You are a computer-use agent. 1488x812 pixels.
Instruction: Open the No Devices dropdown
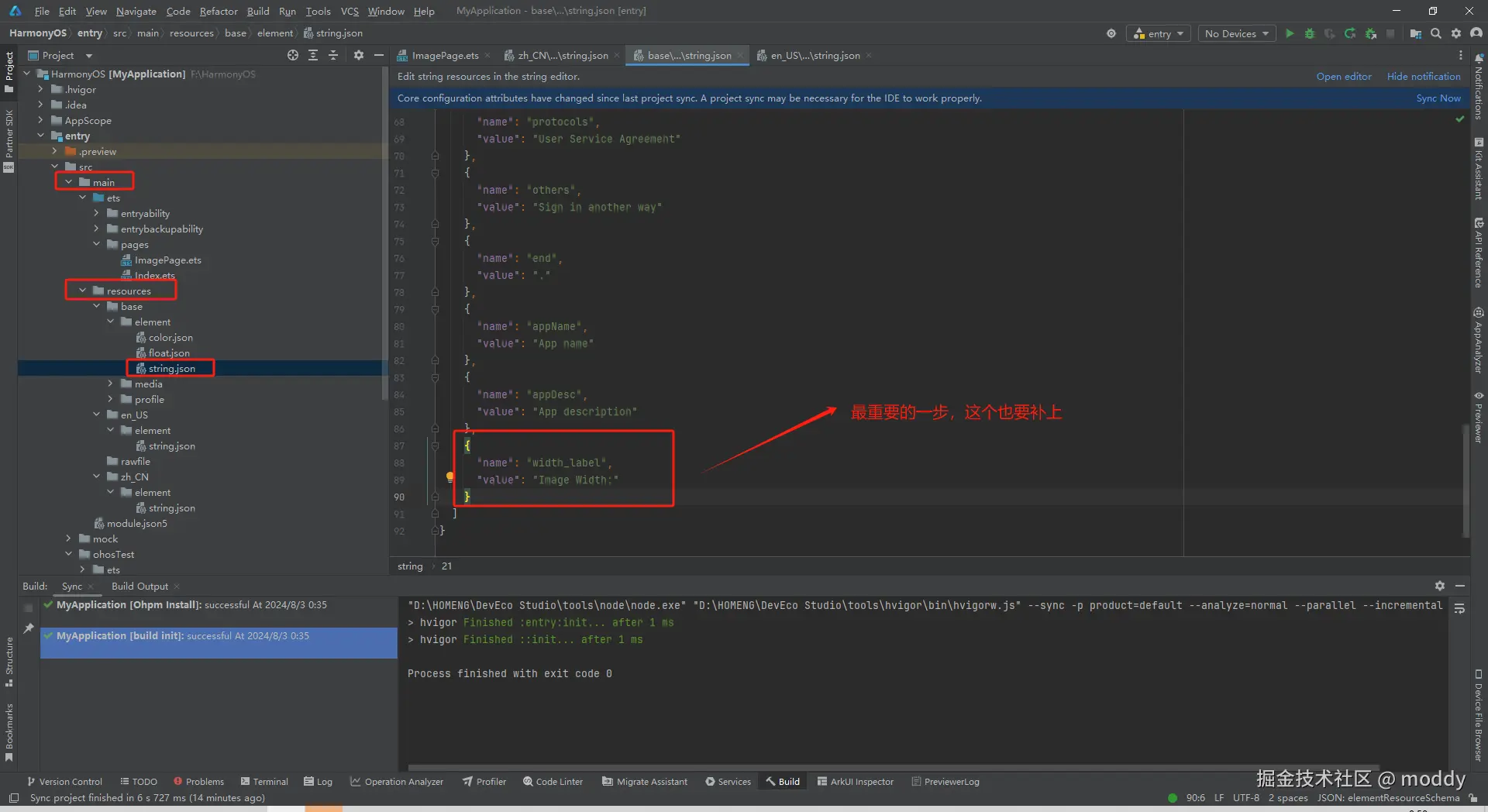[1236, 33]
